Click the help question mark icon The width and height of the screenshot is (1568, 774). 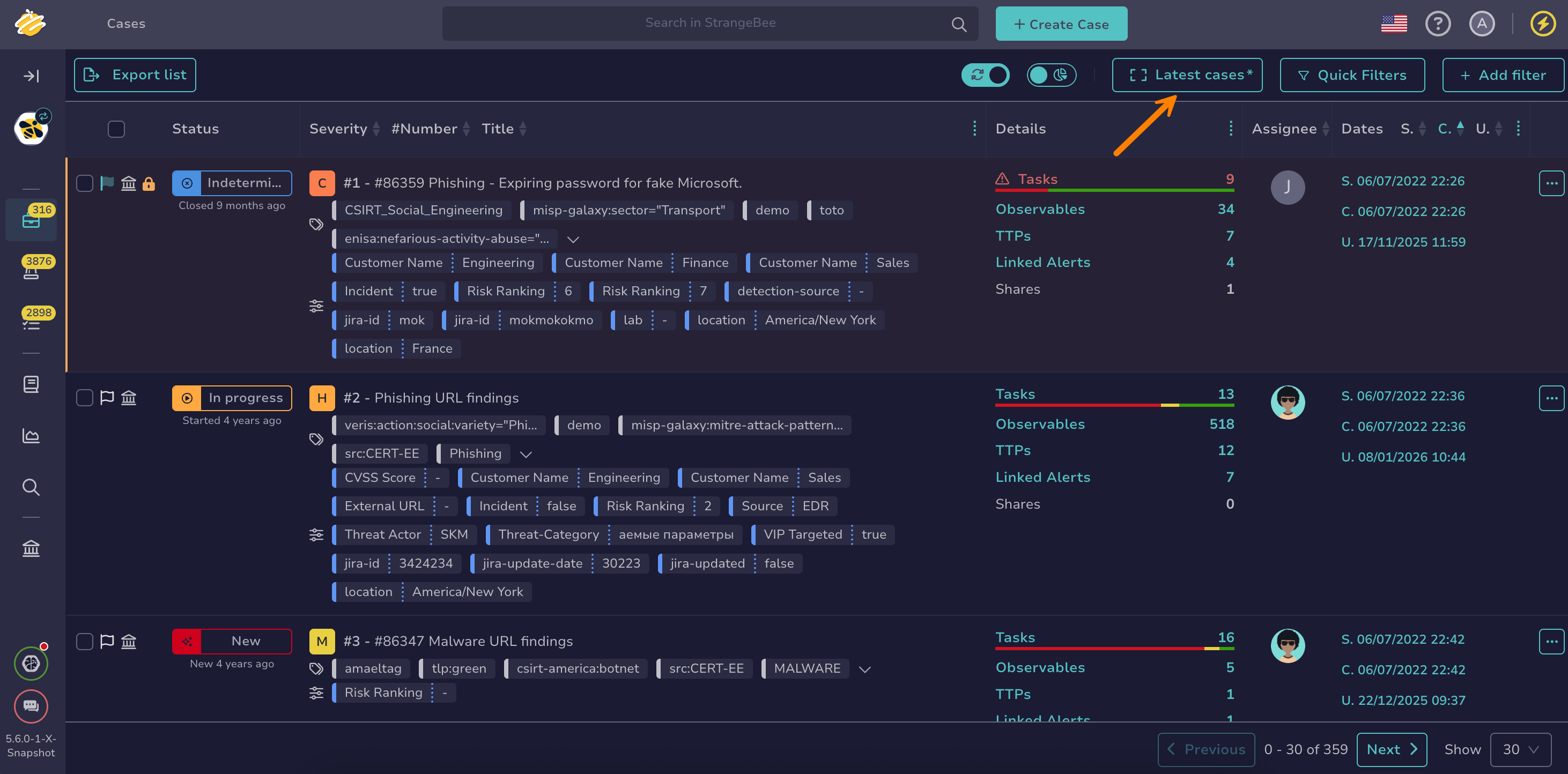coord(1438,24)
